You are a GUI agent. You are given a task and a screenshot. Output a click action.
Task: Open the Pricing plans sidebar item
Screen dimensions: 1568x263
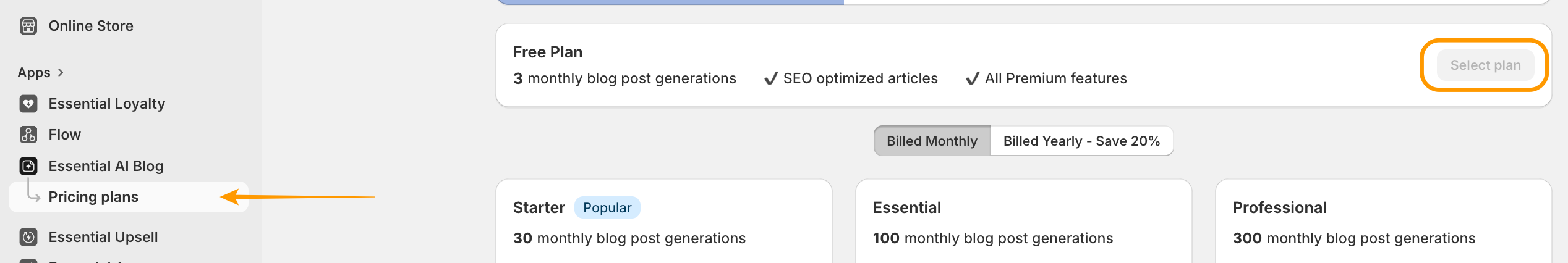click(93, 197)
